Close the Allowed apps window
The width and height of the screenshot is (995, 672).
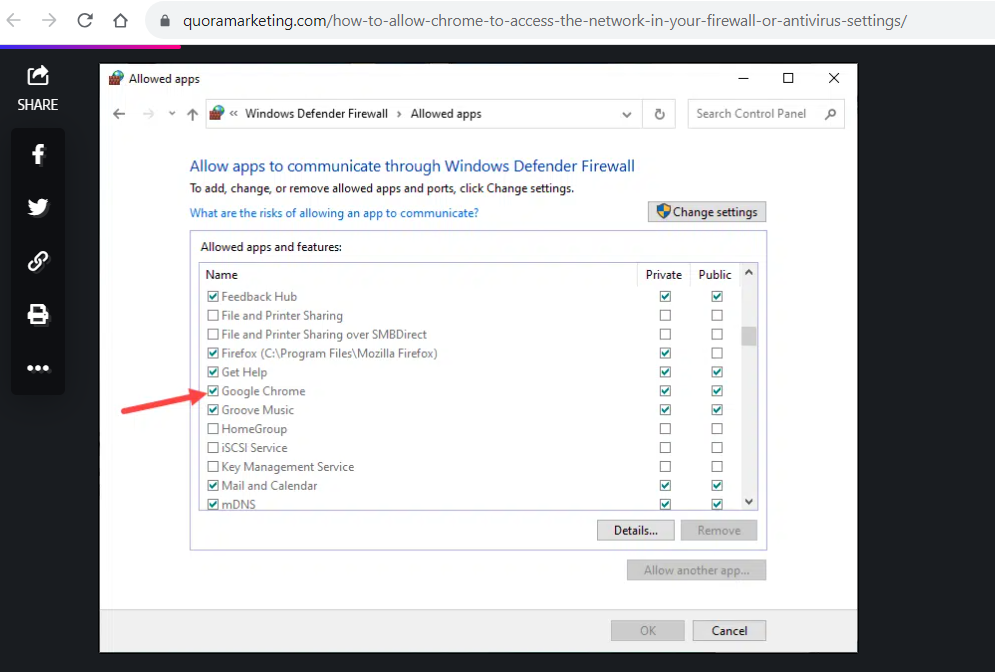pyautogui.click(x=834, y=78)
